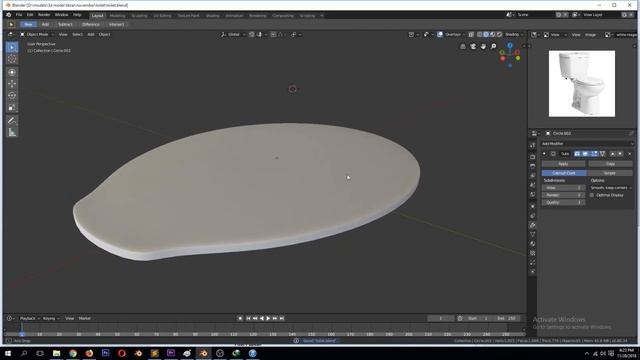Open the Material properties tab icon
The width and height of the screenshot is (640, 360).
point(533,244)
